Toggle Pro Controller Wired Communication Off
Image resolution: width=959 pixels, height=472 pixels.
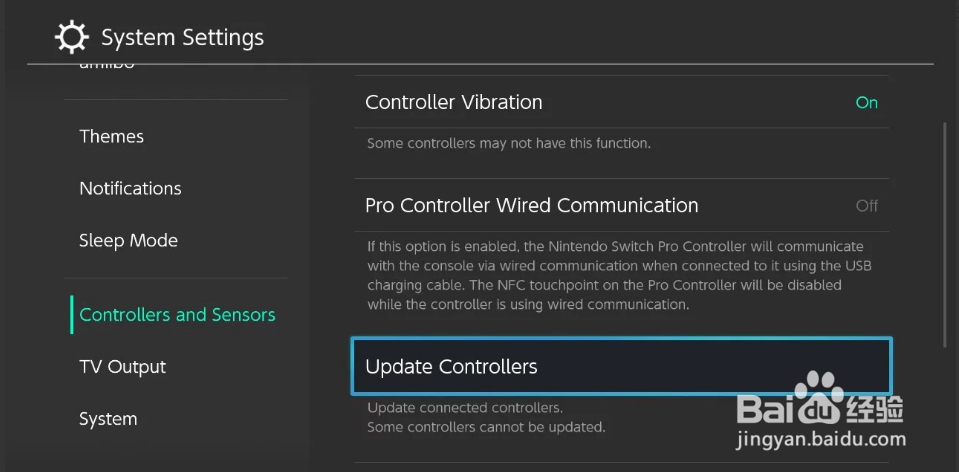pyautogui.click(x=621, y=205)
